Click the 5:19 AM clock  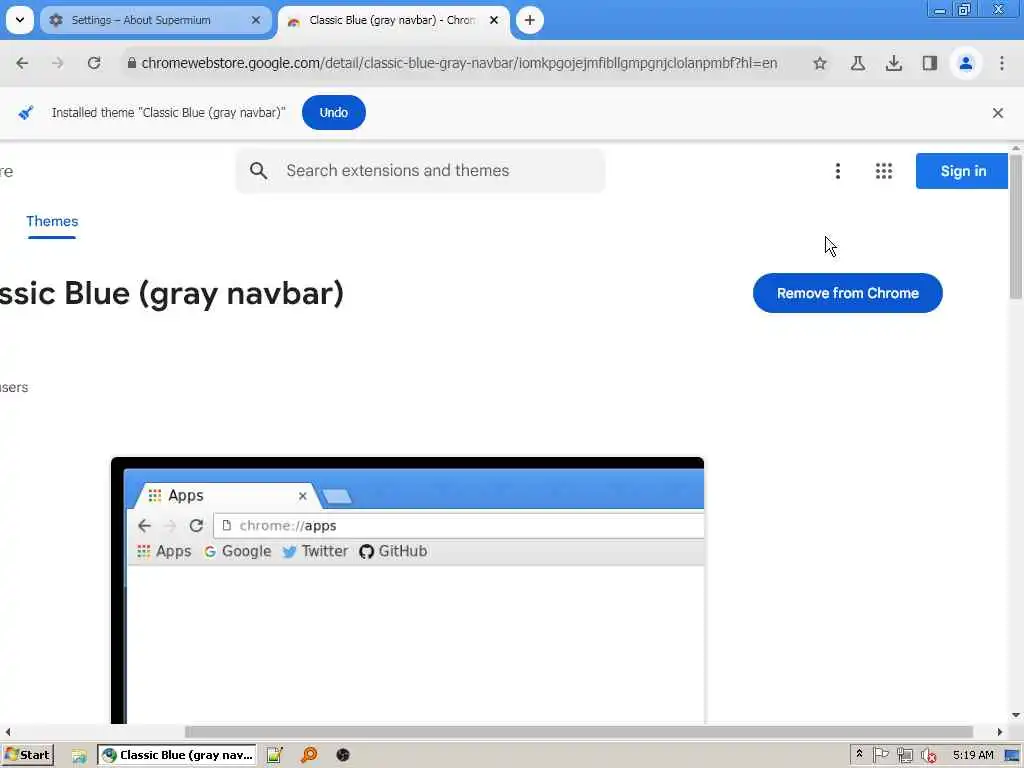(x=972, y=755)
